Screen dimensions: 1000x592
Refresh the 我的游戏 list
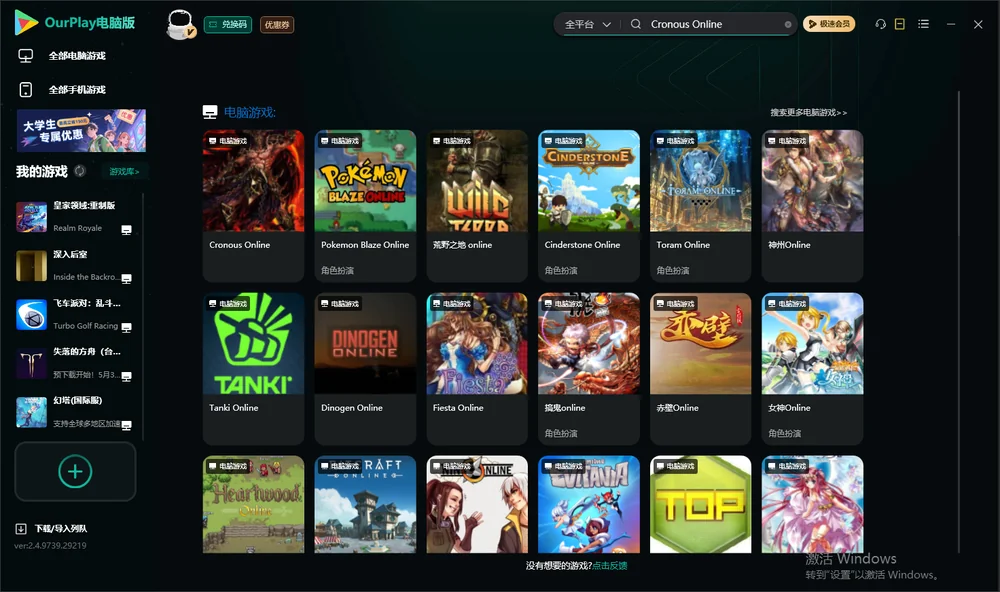80,171
